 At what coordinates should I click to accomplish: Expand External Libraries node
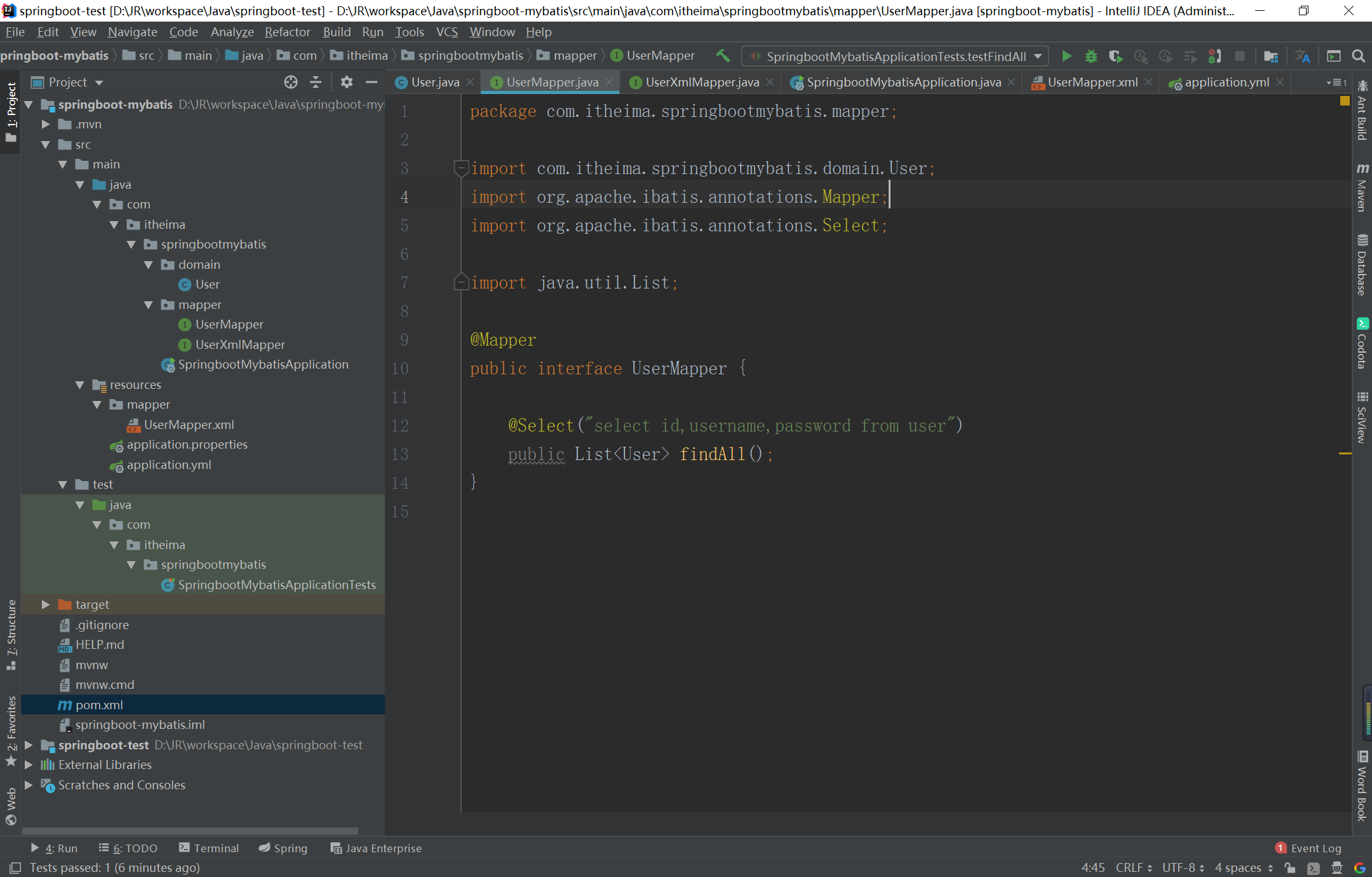click(x=28, y=765)
